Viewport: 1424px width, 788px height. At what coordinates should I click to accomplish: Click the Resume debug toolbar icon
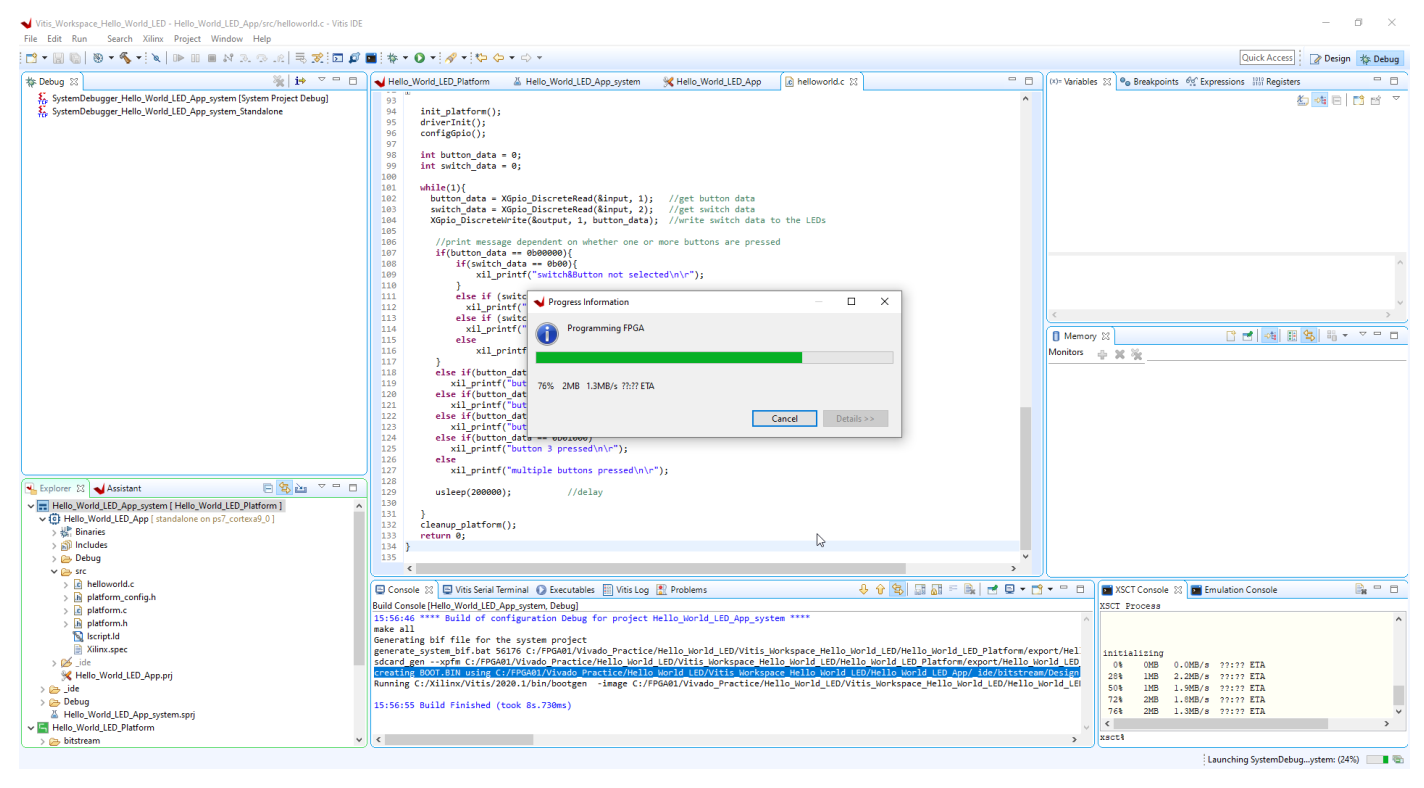[178, 58]
